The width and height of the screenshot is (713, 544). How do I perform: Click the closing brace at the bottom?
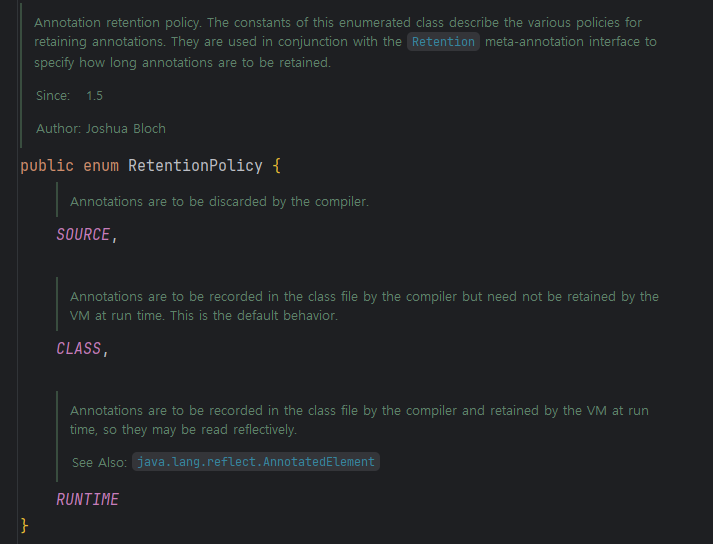pyautogui.click(x=25, y=525)
